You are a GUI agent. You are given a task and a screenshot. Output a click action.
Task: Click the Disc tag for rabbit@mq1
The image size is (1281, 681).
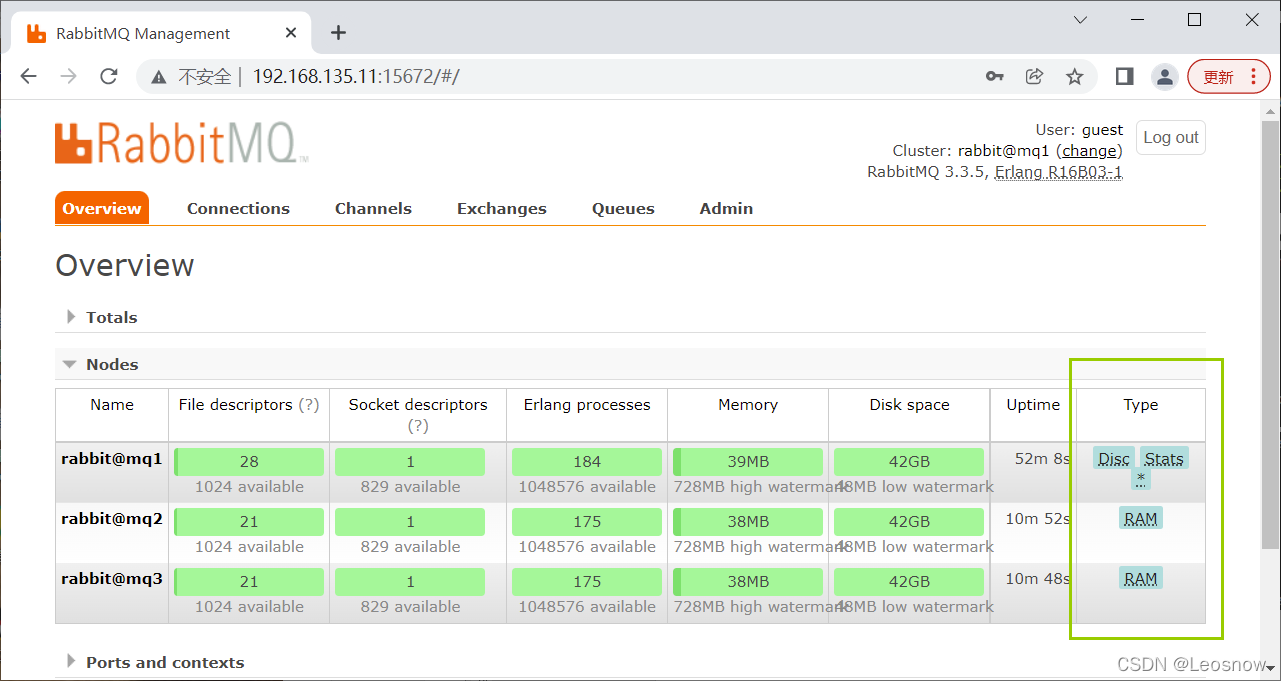(1114, 459)
